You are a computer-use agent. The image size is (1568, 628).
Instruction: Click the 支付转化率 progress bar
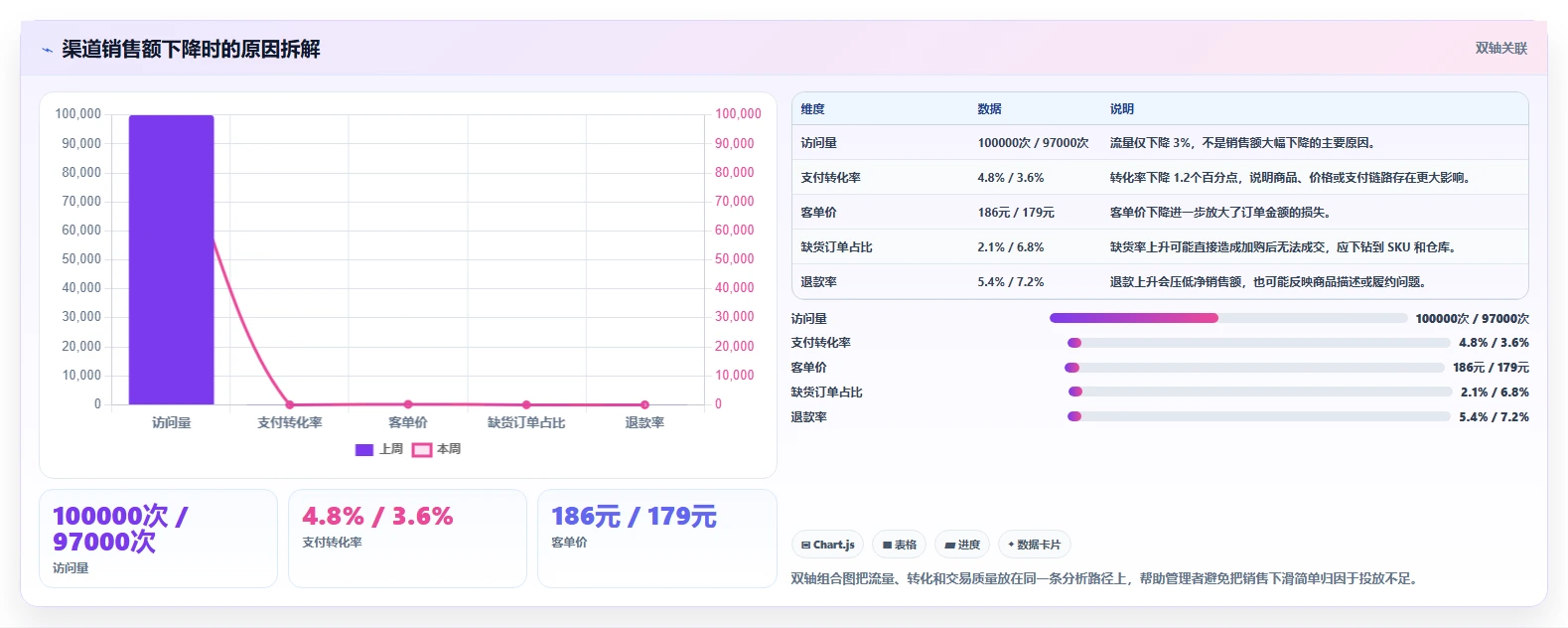1259,343
